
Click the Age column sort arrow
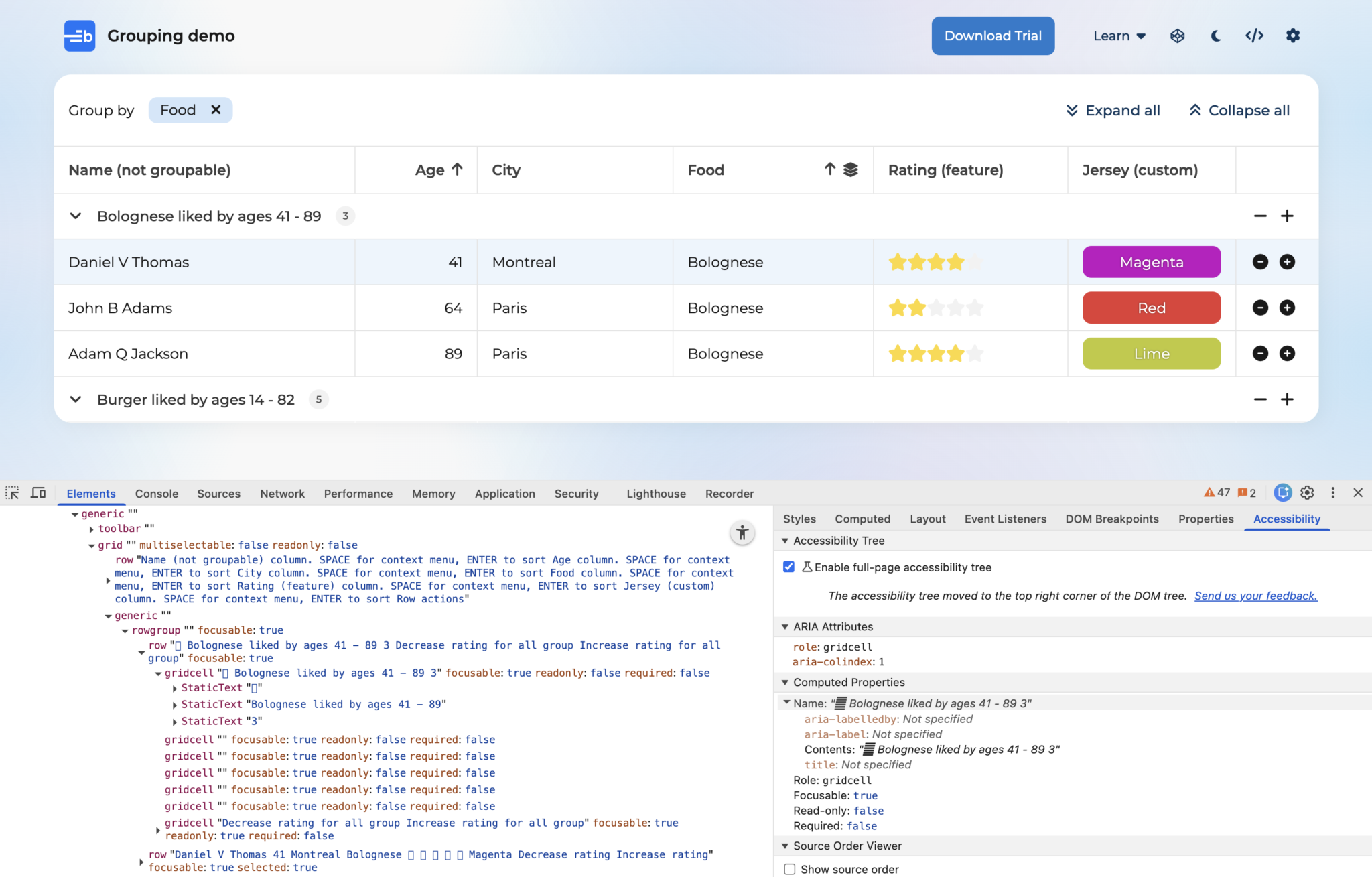click(457, 170)
